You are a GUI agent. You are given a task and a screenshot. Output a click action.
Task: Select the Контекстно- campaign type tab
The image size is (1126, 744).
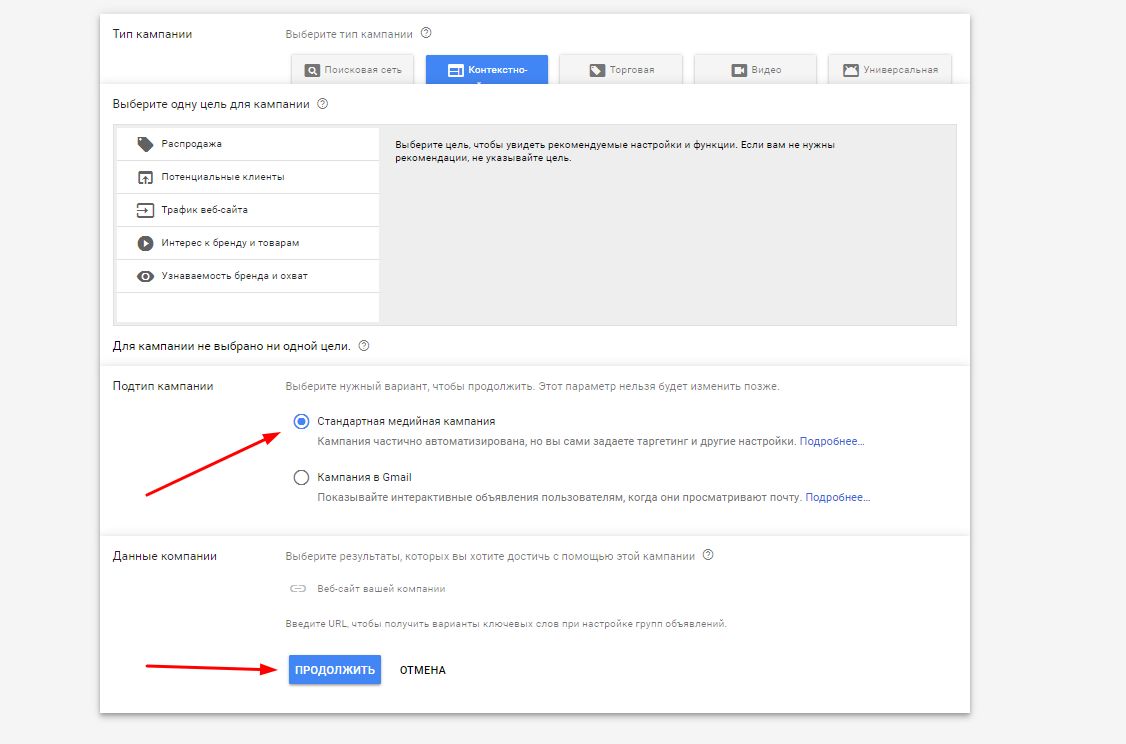click(x=487, y=70)
